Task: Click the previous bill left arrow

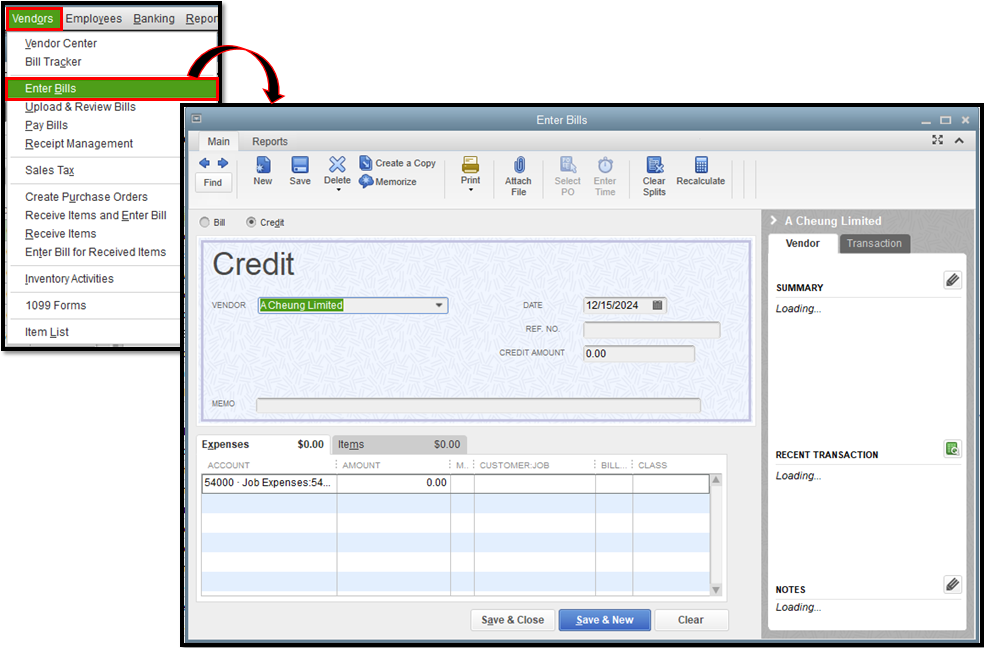Action: (x=205, y=163)
